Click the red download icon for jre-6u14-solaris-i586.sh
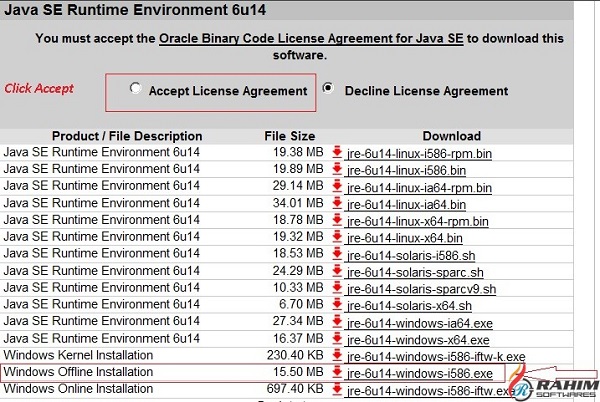Image resolution: width=600 pixels, height=402 pixels. pyautogui.click(x=337, y=254)
